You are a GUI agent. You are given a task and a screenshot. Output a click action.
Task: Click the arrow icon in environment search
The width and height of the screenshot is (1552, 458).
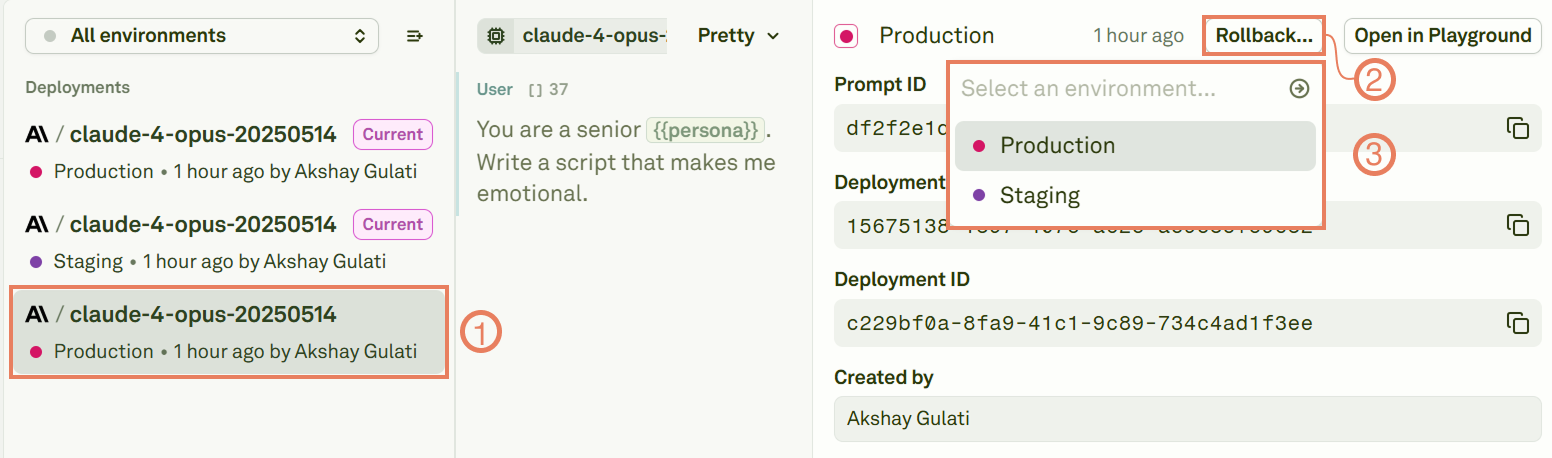1299,89
